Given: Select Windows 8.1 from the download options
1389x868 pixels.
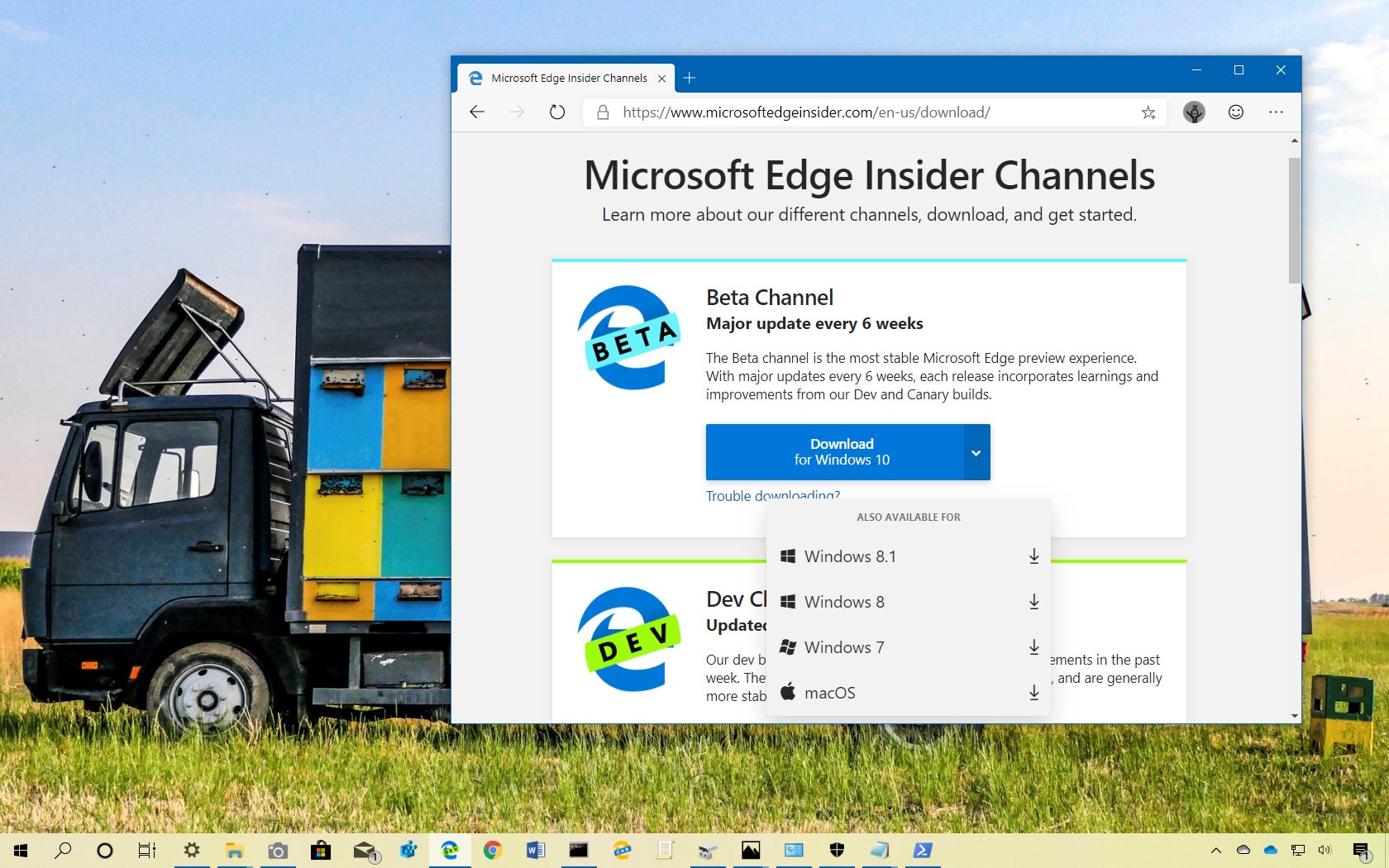Looking at the screenshot, I should 850,556.
